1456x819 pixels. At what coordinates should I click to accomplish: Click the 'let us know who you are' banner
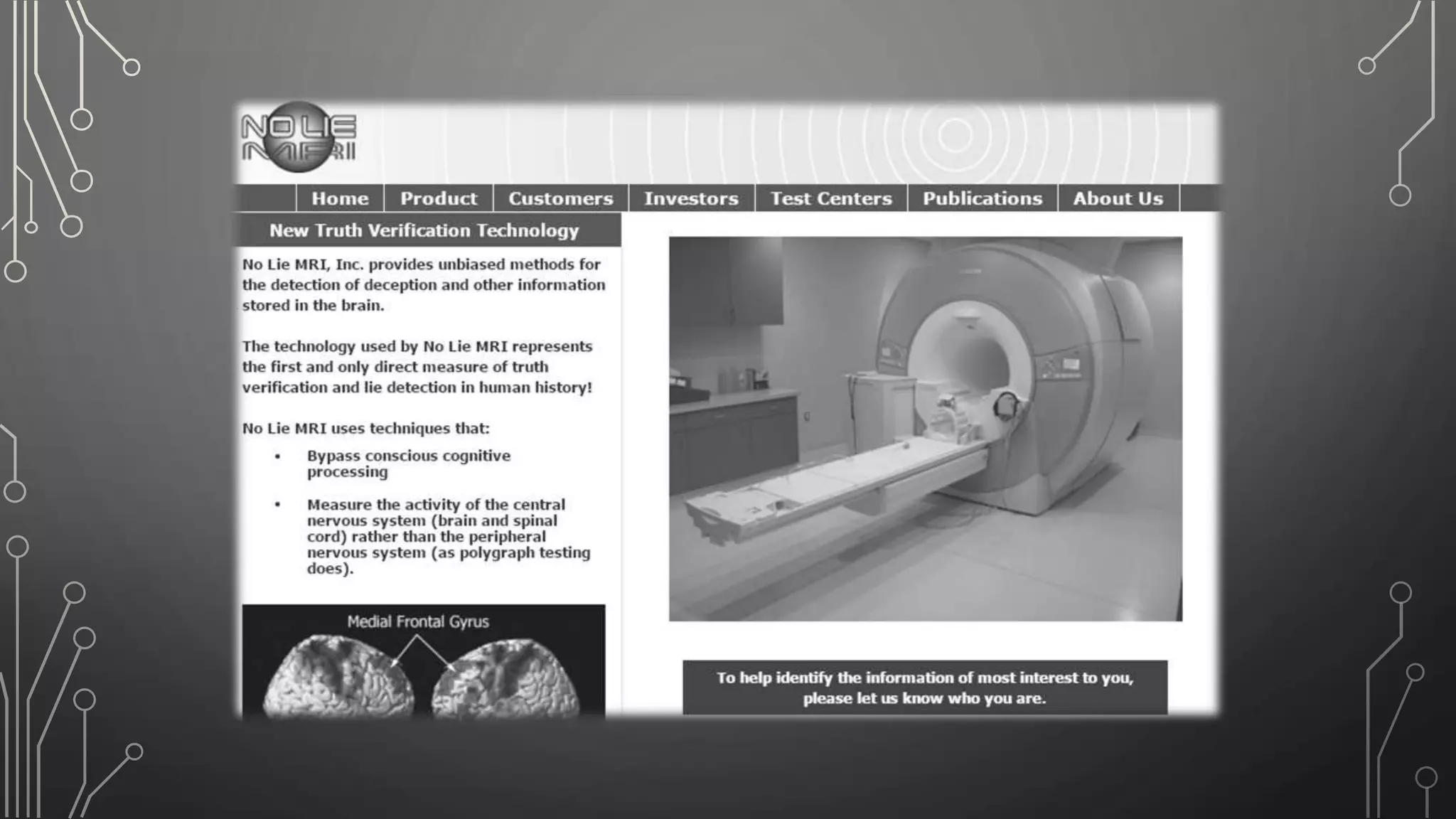click(x=924, y=687)
